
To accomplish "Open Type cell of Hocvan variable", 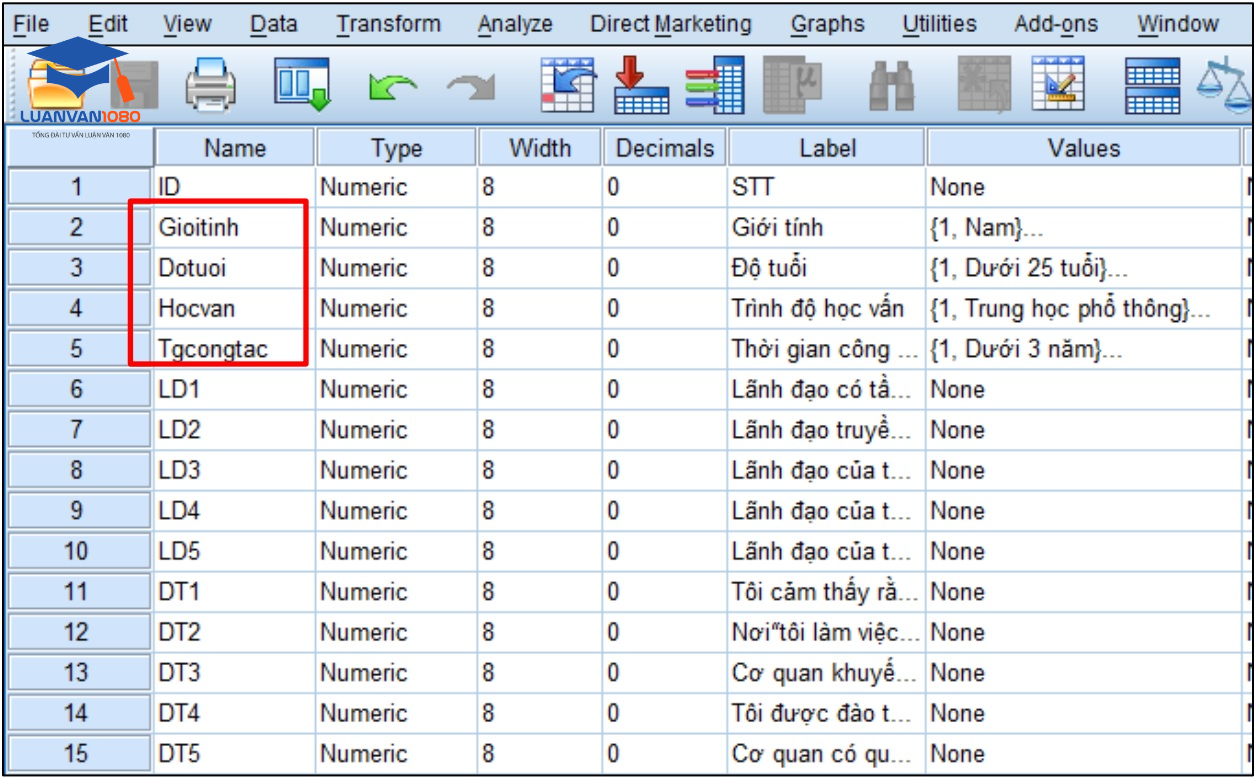I will [x=396, y=309].
